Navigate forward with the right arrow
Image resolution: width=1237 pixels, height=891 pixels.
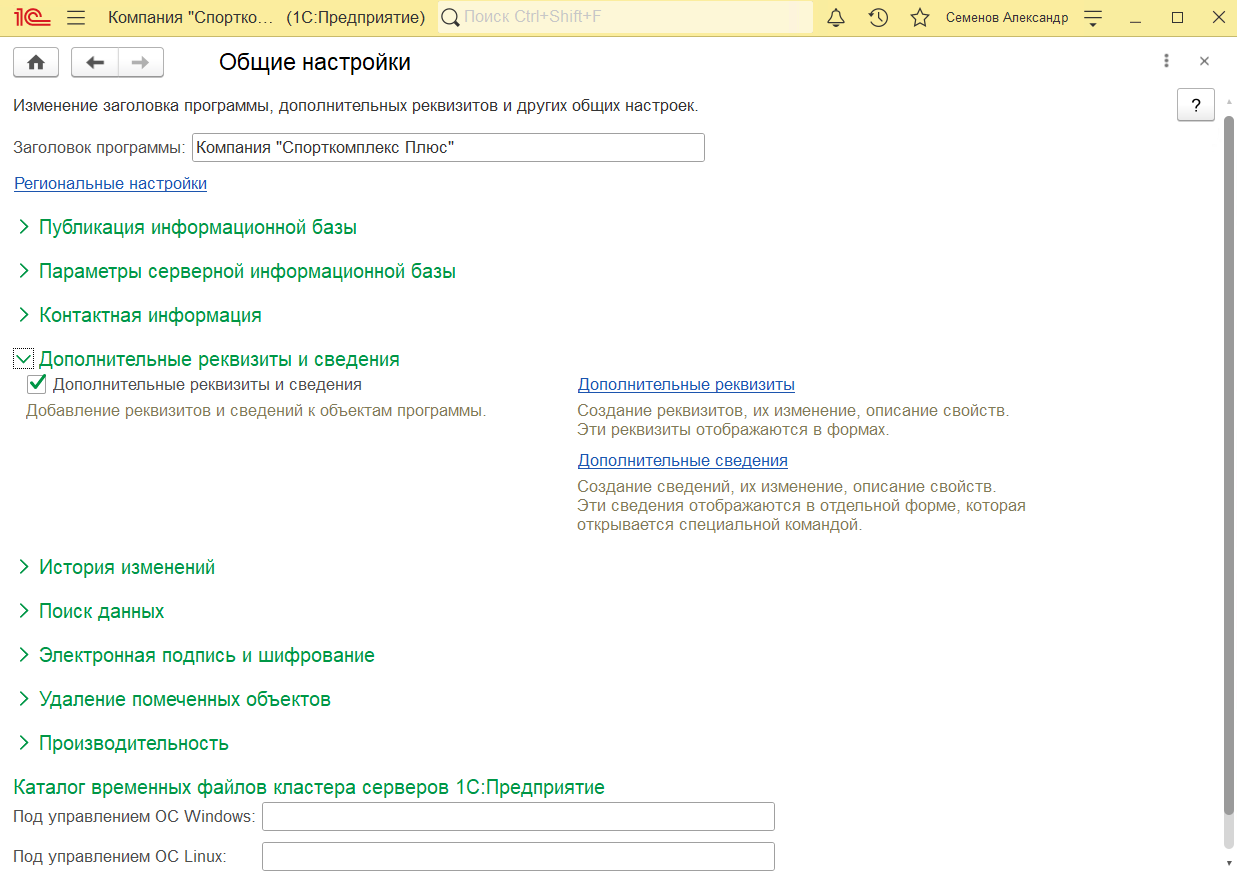point(141,62)
